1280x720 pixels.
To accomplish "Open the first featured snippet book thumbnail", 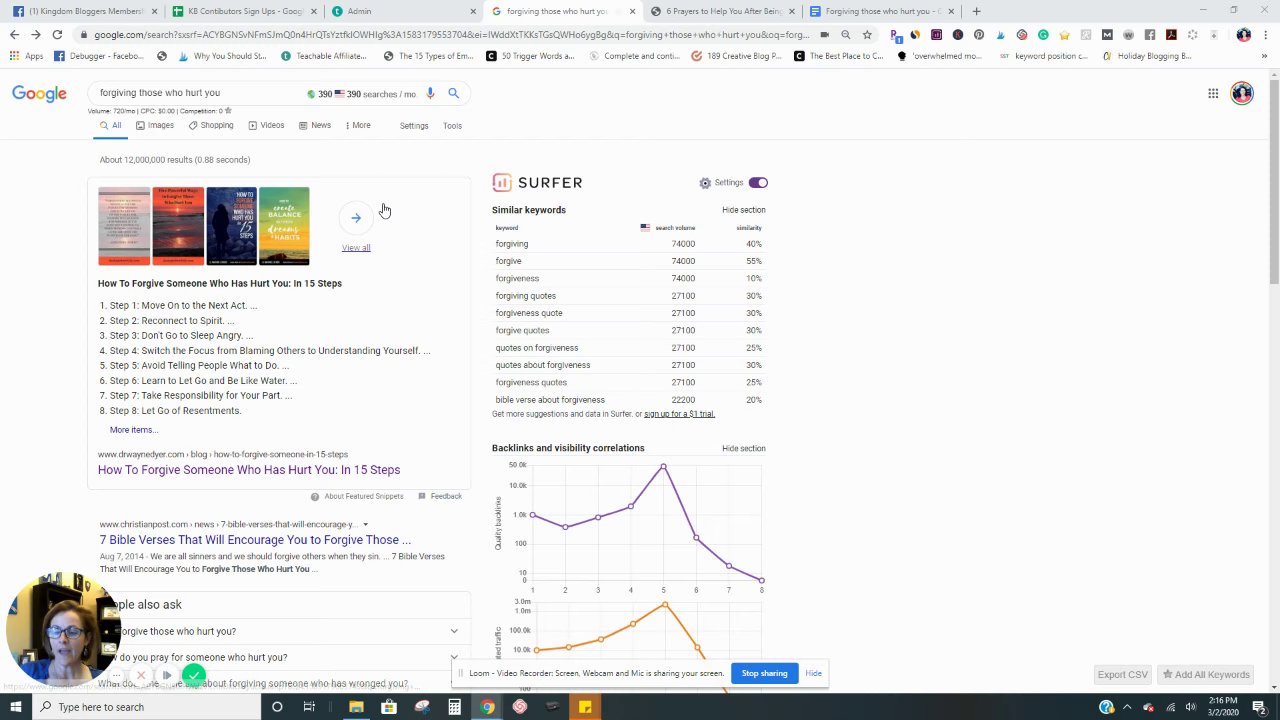I will (x=124, y=226).
